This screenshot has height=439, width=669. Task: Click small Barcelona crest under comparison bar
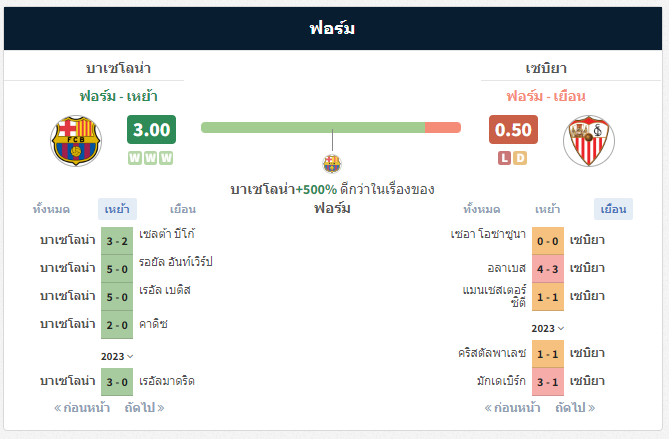(x=331, y=163)
